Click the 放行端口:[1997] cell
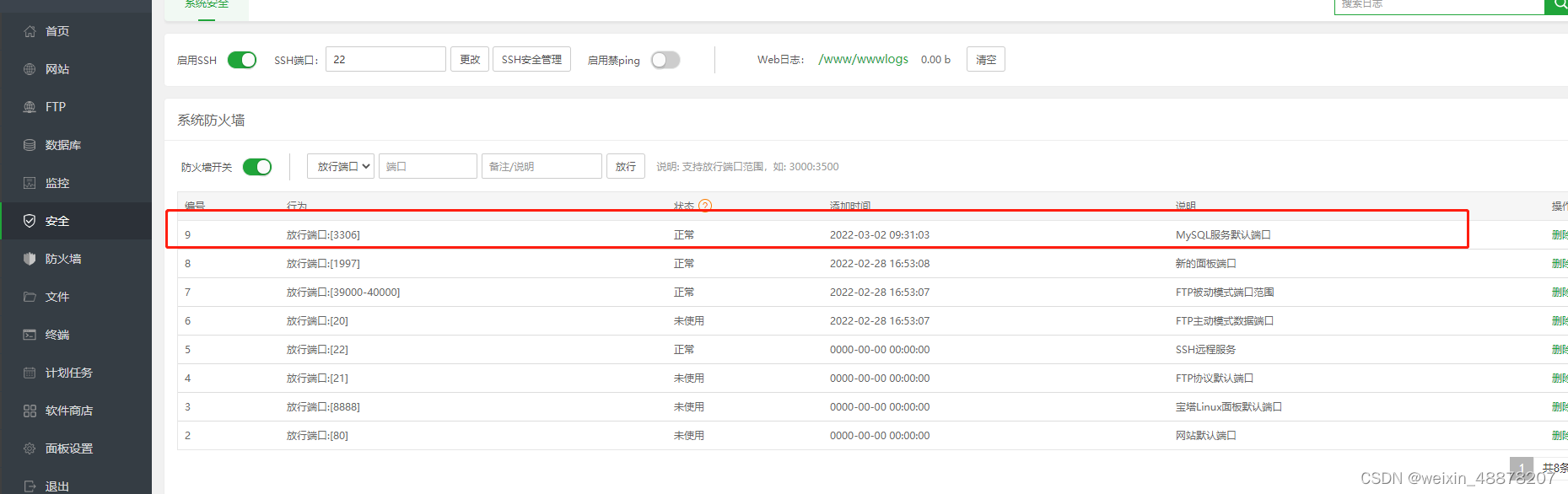The height and width of the screenshot is (494, 1568). (323, 264)
